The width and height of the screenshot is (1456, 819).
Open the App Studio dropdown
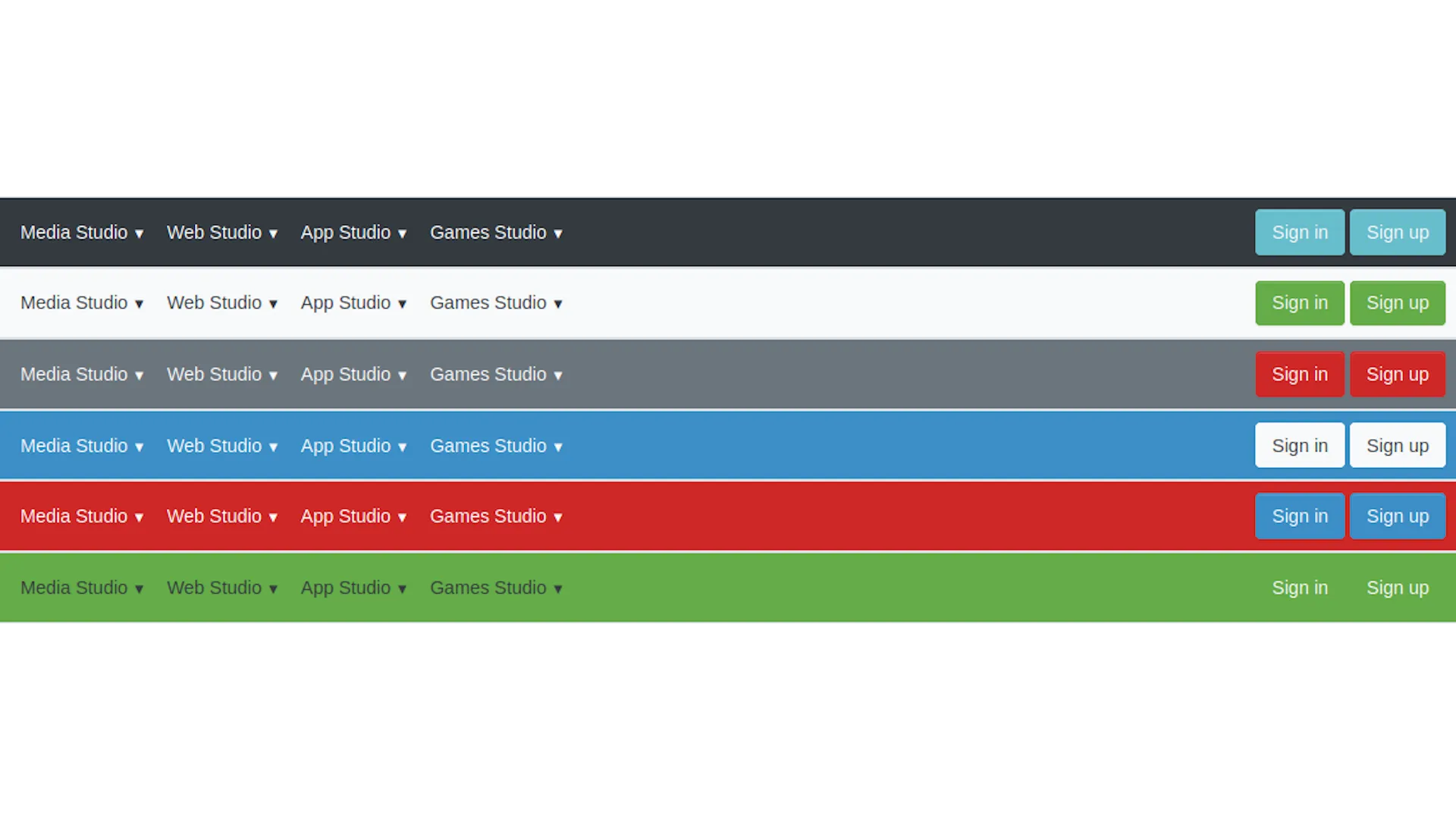353,232
